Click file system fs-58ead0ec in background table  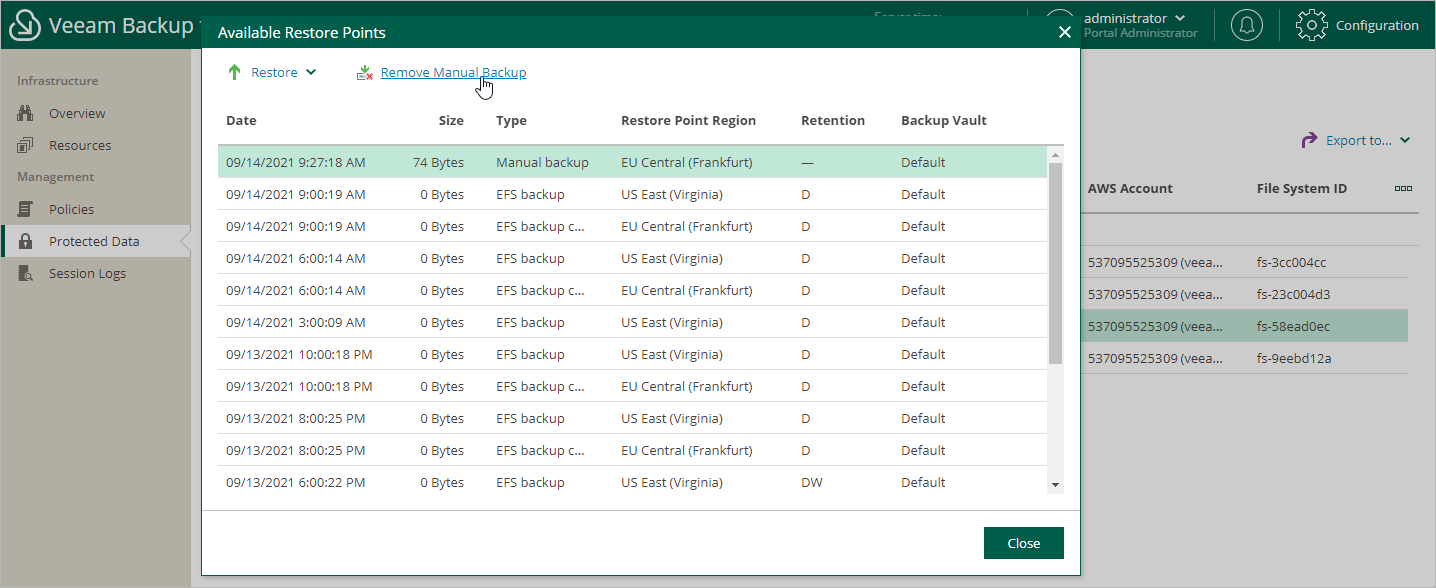pos(1294,326)
